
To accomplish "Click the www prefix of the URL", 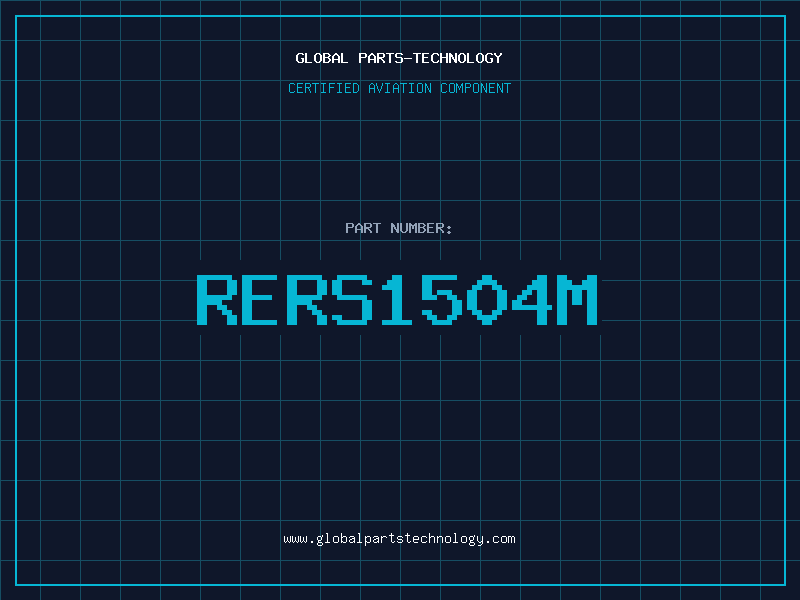I will tap(295, 539).
